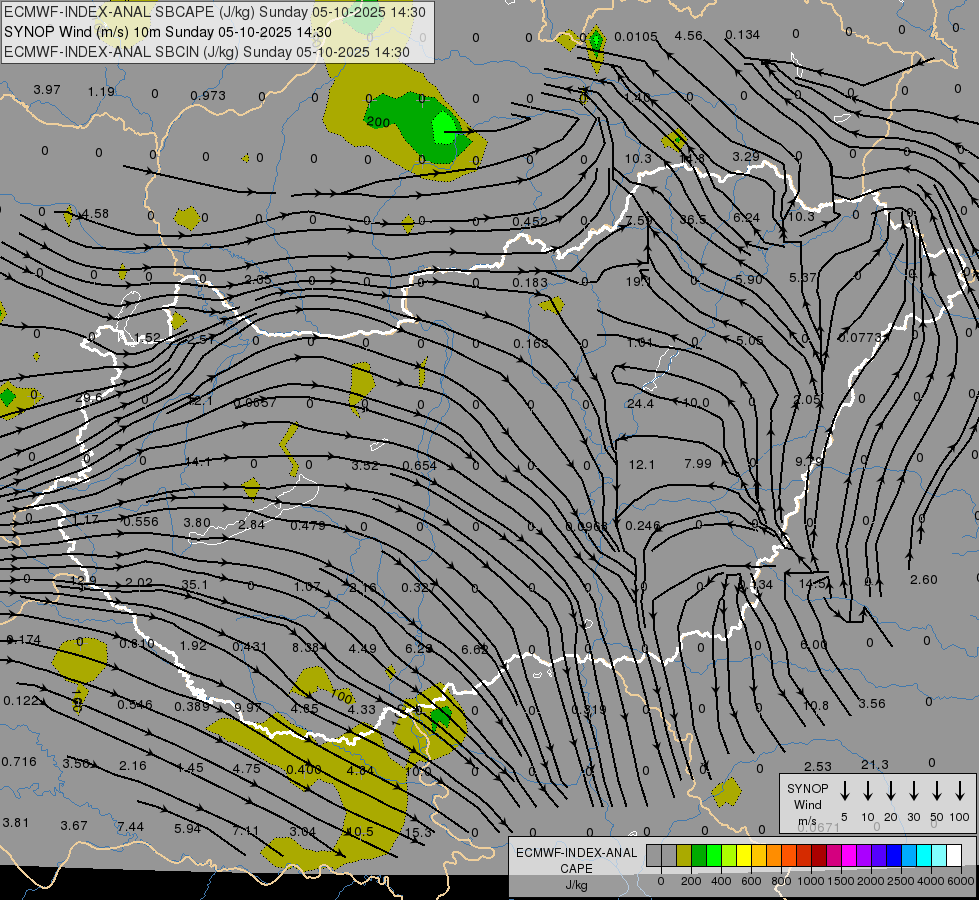Select the 20 m/s wind arrow symbol
Viewport: 979px width, 900px height.
[x=891, y=791]
